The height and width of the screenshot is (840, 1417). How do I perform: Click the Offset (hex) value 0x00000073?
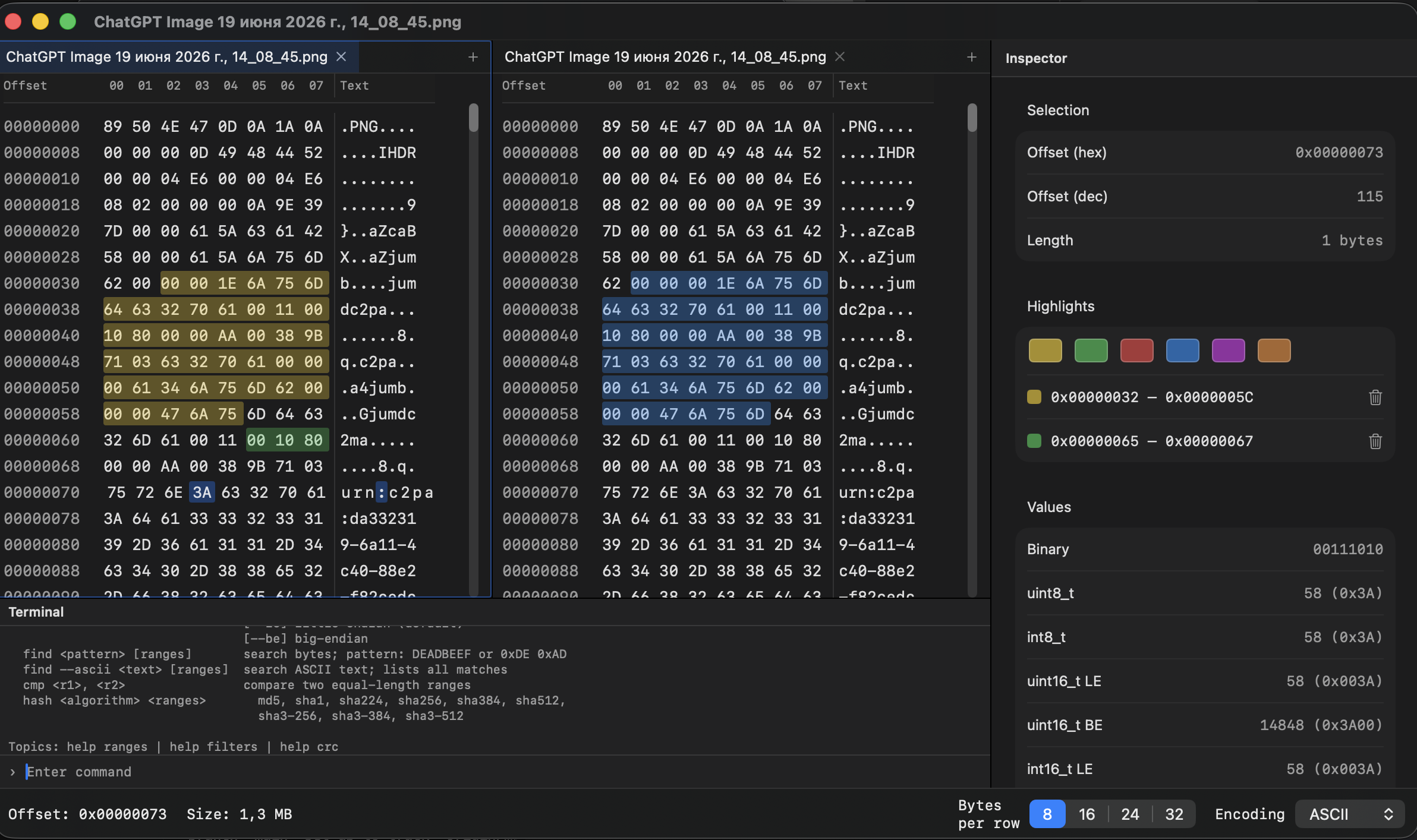pos(1339,152)
